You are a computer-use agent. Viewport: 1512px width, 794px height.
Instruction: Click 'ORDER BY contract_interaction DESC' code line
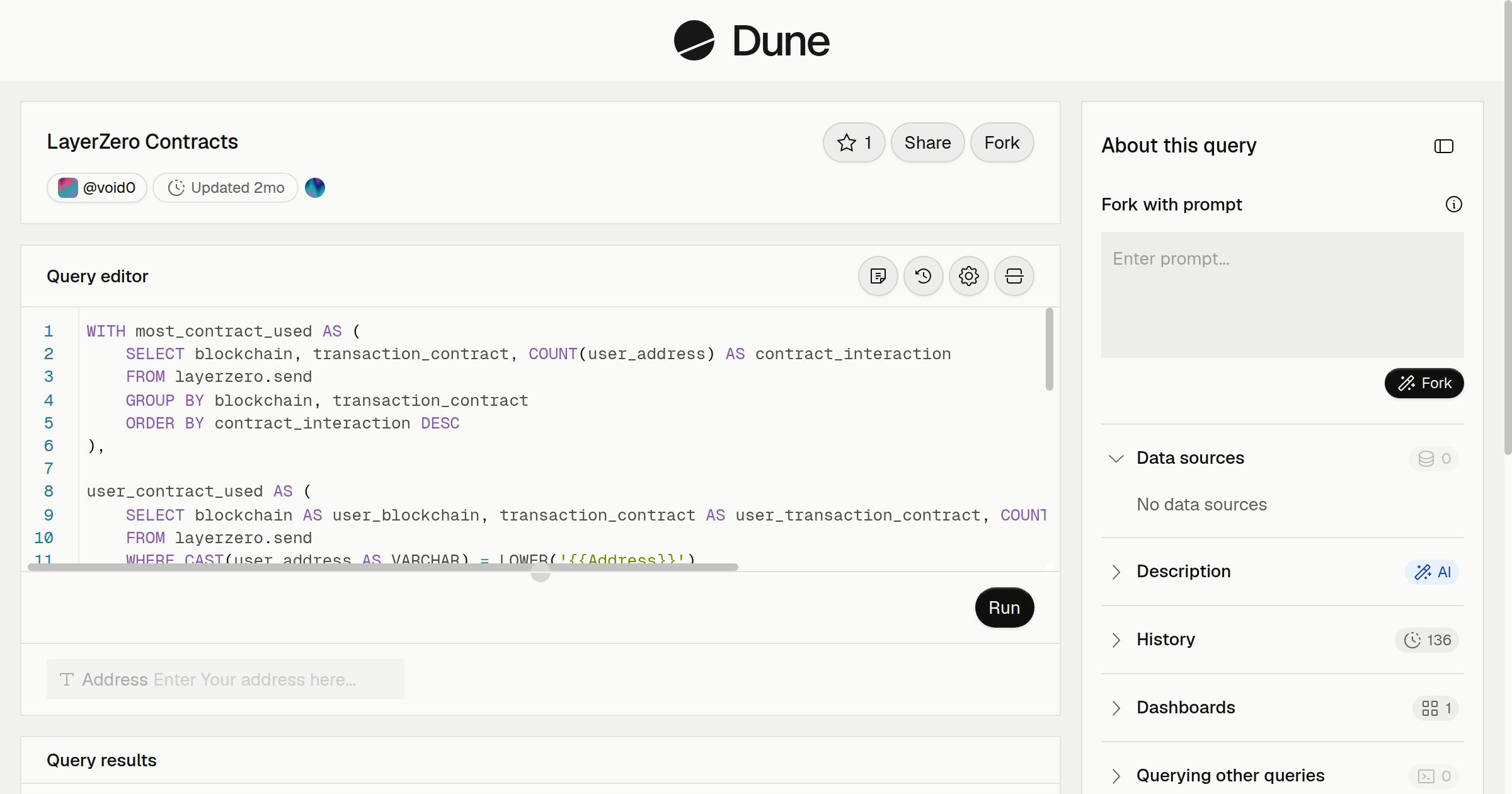pyautogui.click(x=293, y=423)
